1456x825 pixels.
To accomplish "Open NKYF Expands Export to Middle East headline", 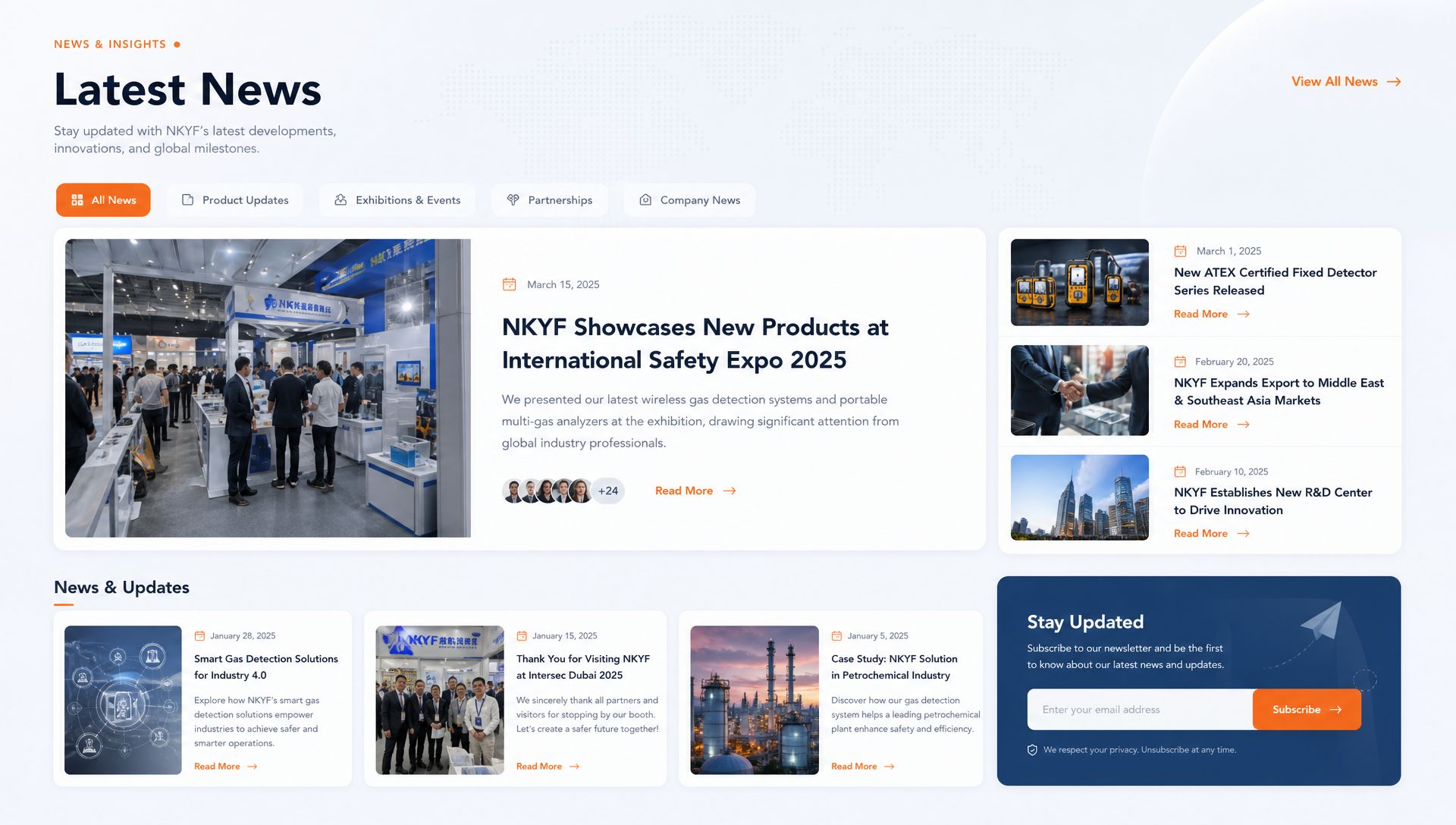I will [1279, 392].
